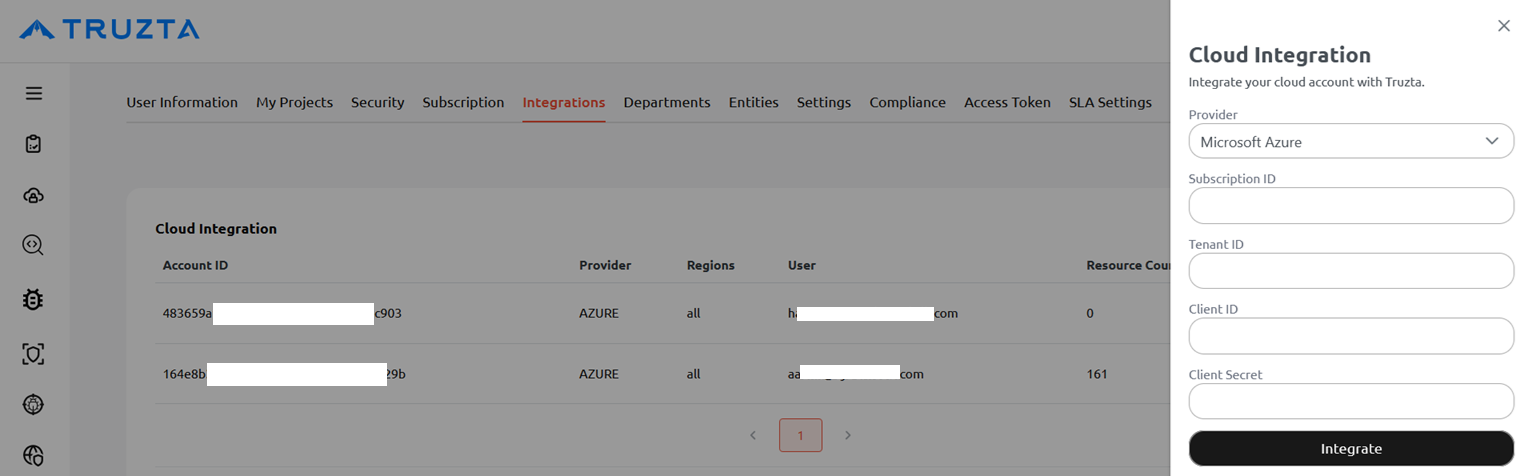
Task: Click the Regions column header
Action: (x=711, y=265)
